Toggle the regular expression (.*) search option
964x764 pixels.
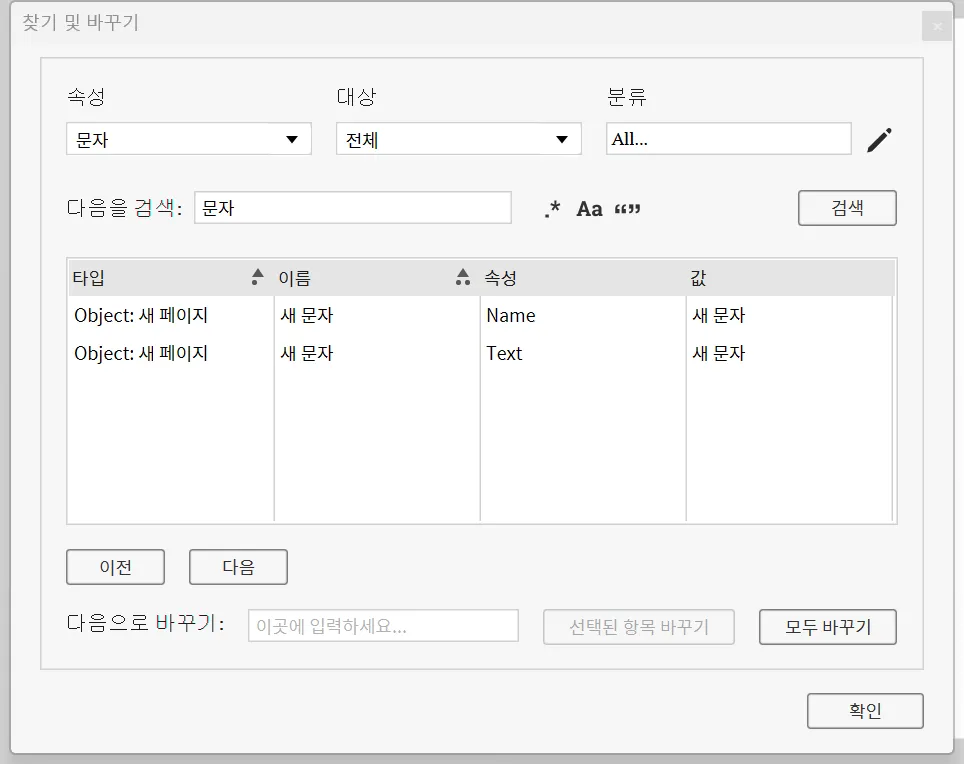[552, 209]
